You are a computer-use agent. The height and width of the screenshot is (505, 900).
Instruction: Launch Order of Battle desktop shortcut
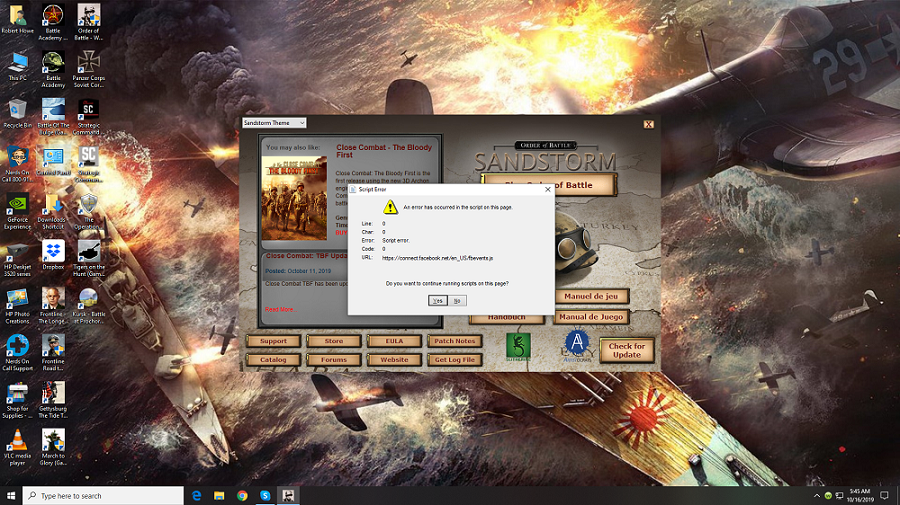coord(88,22)
